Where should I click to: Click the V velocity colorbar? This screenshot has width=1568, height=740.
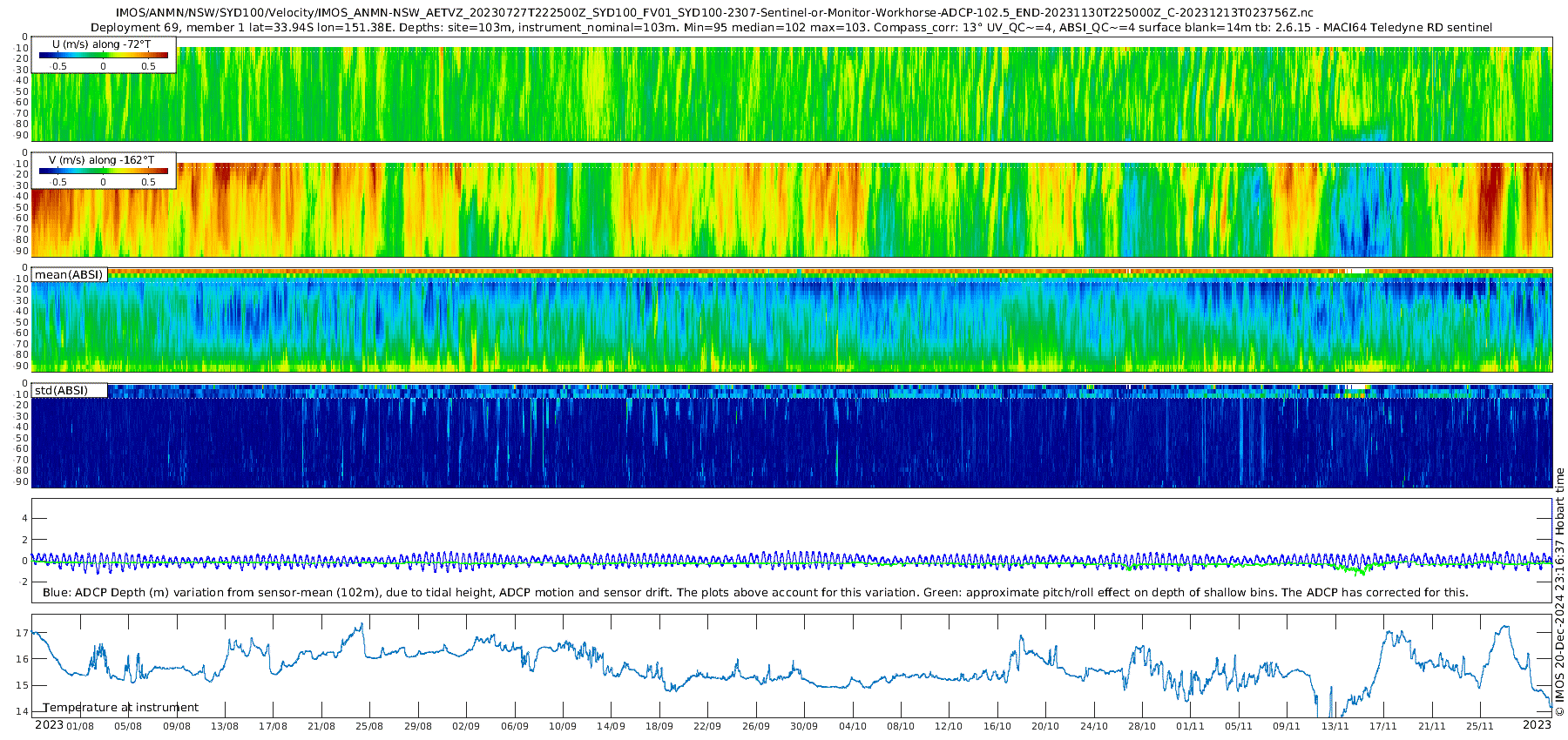[103, 172]
